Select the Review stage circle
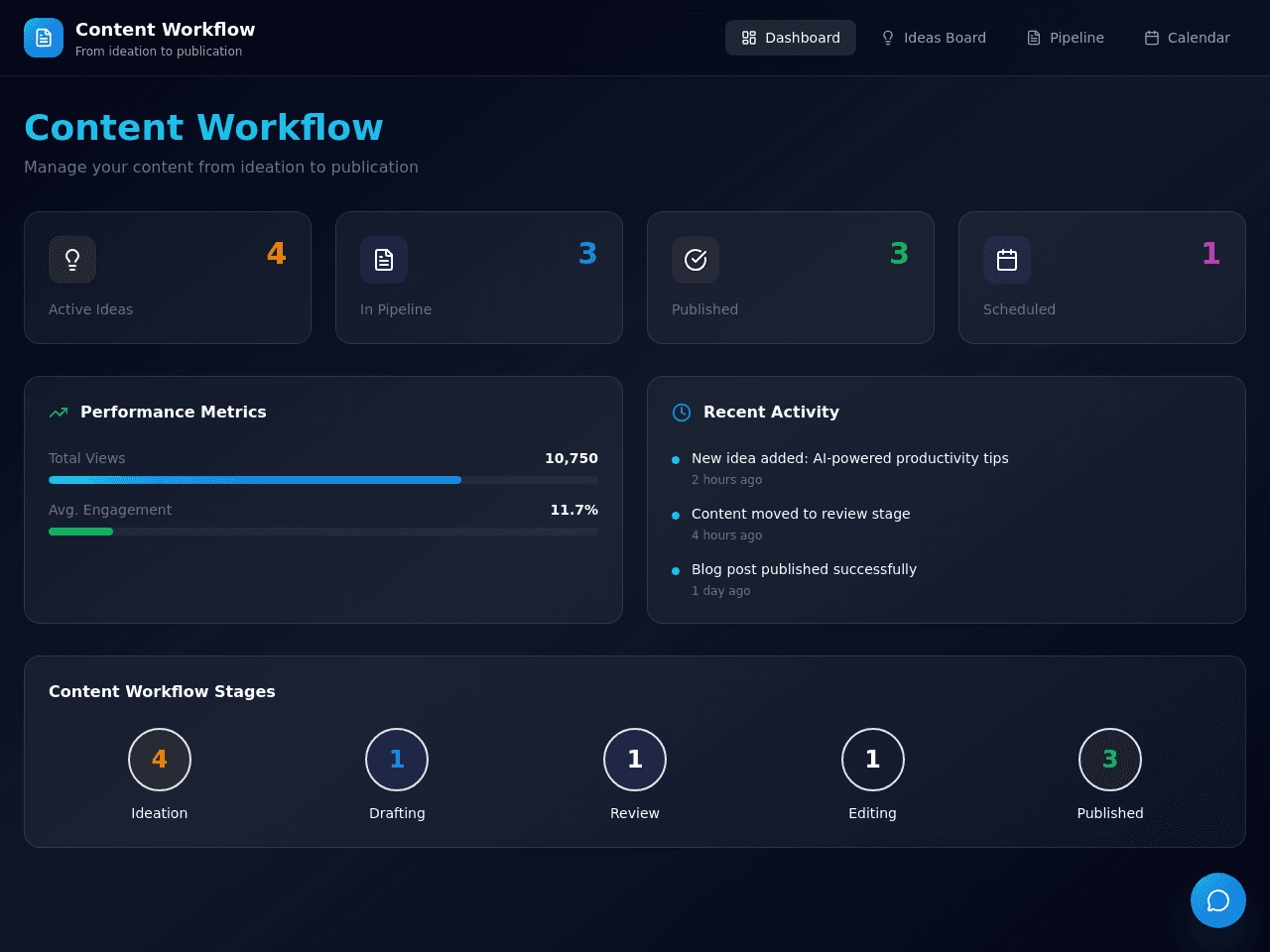Image resolution: width=1270 pixels, height=952 pixels. 635,760
